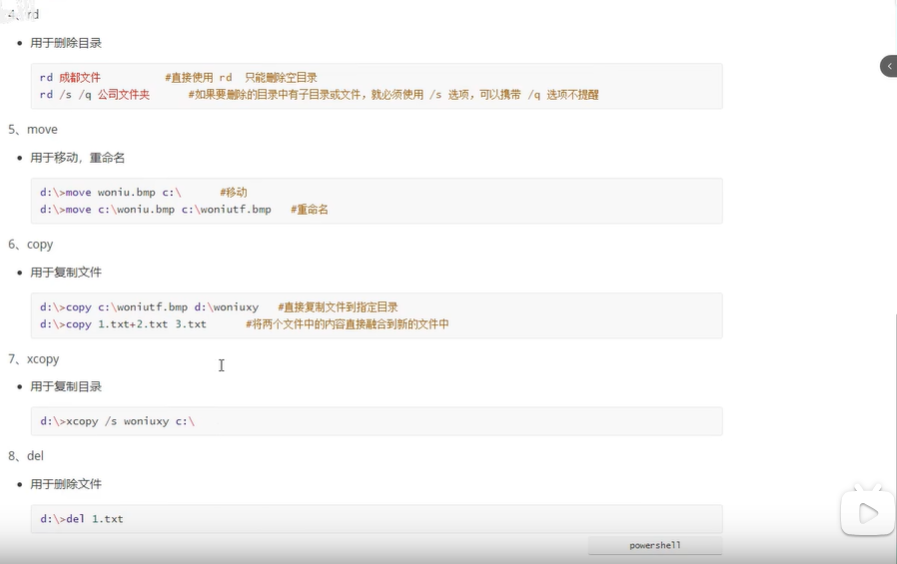Click bullet text "用于复制文件"
The width and height of the screenshot is (897, 564).
click(x=66, y=272)
